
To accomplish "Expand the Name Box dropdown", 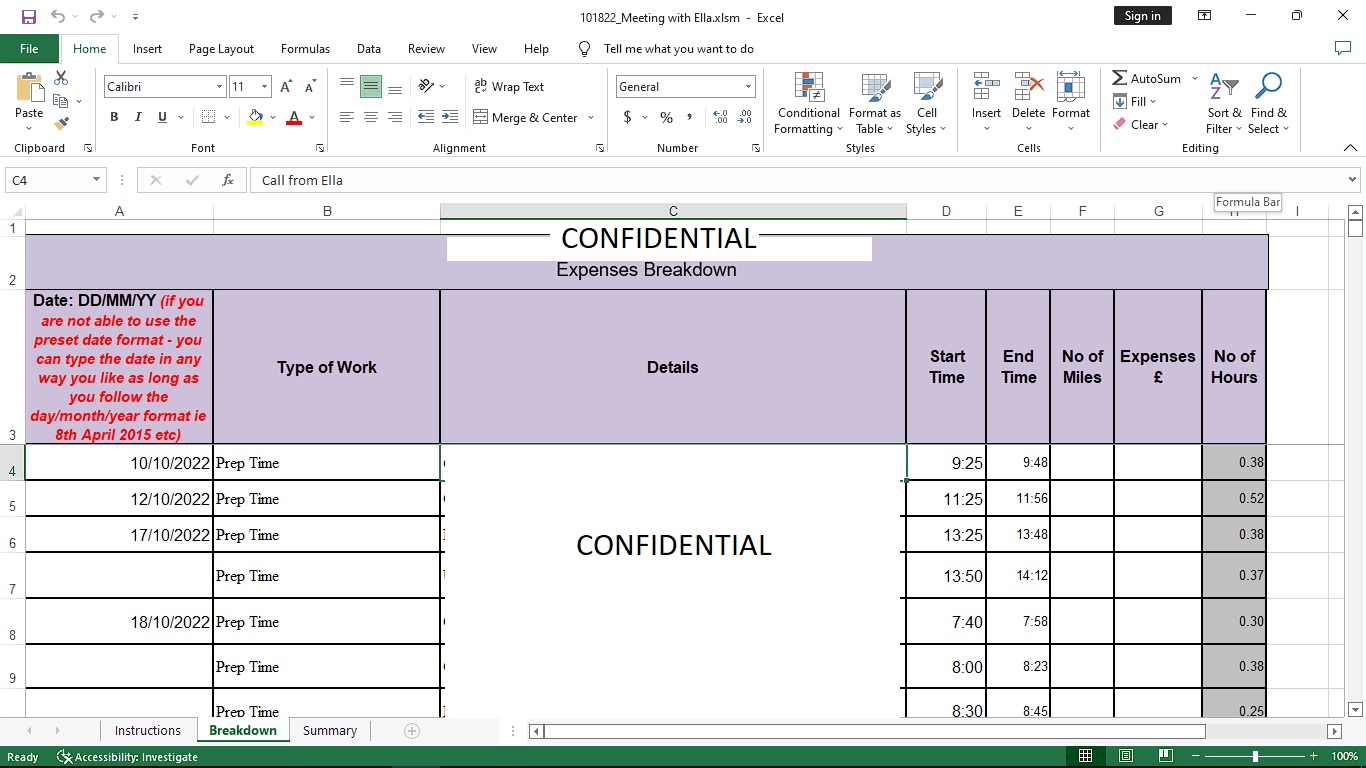I will click(97, 180).
